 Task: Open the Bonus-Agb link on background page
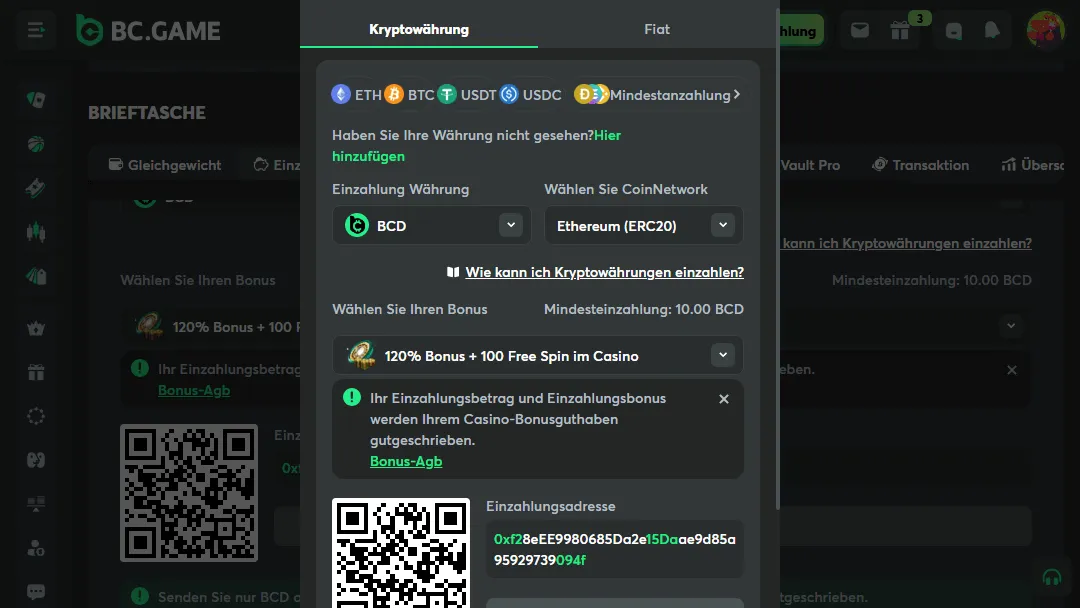[x=194, y=390]
